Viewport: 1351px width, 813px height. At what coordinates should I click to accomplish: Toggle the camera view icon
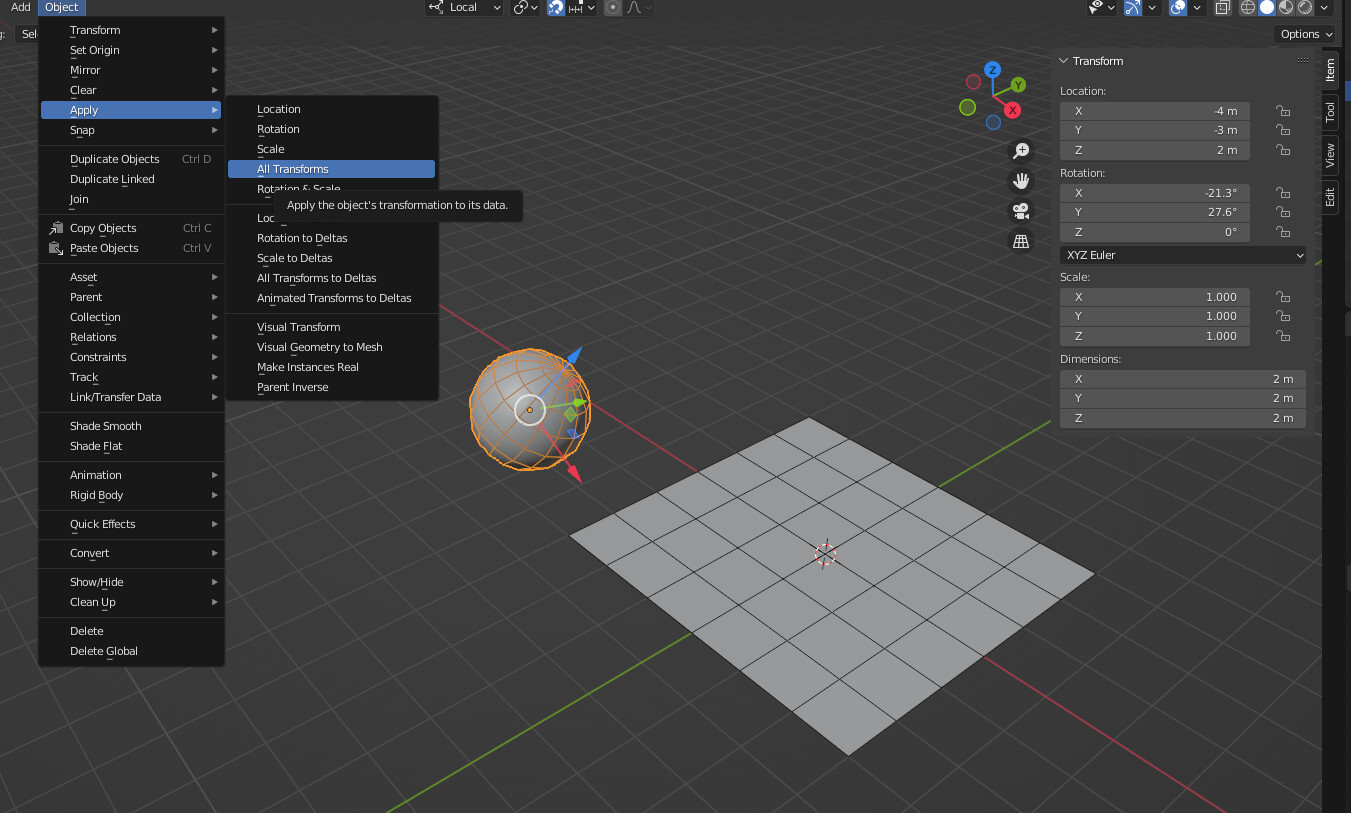tap(1021, 211)
